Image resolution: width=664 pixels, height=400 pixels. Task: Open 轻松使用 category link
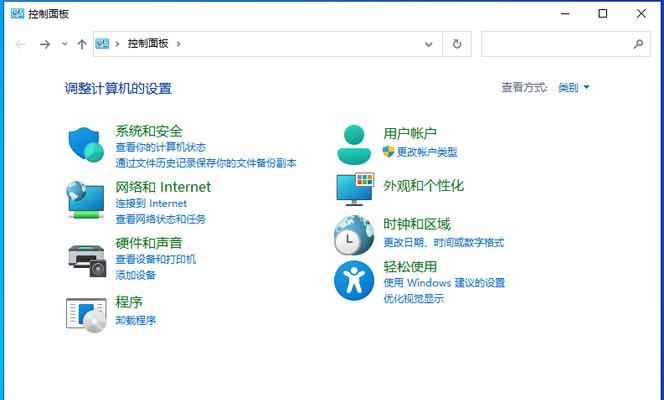pos(410,266)
